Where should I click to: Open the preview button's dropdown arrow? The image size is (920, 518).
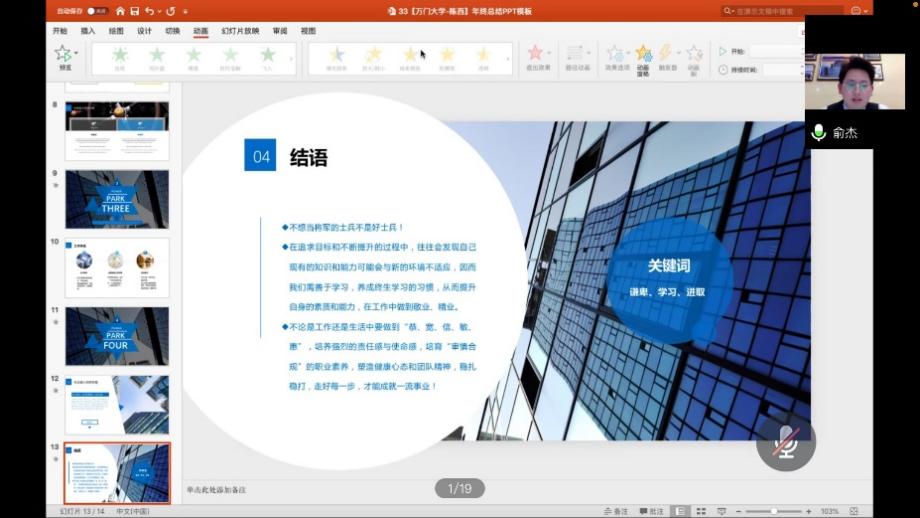point(76,53)
